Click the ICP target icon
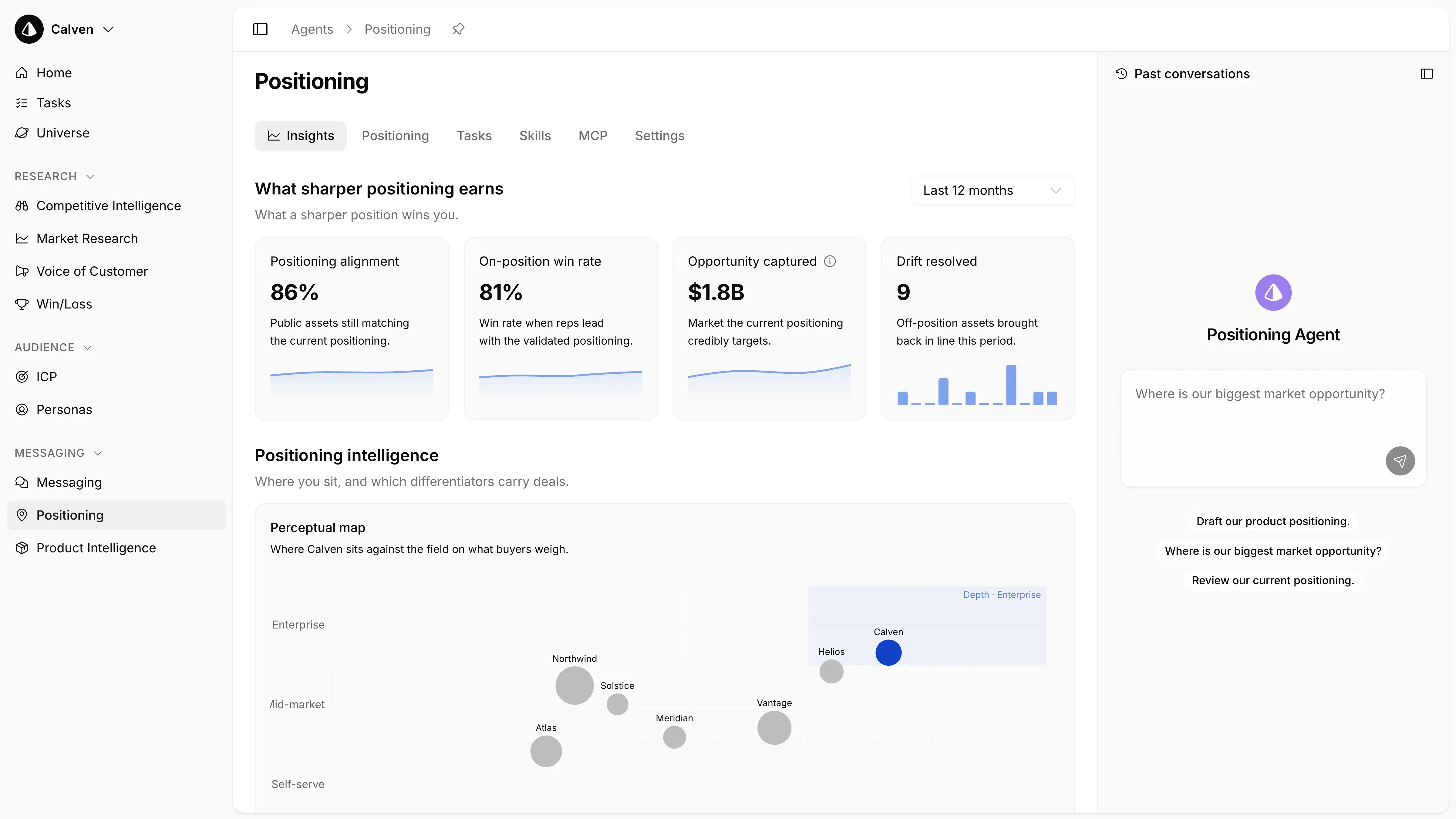Viewport: 1456px width, 819px height. click(x=22, y=377)
